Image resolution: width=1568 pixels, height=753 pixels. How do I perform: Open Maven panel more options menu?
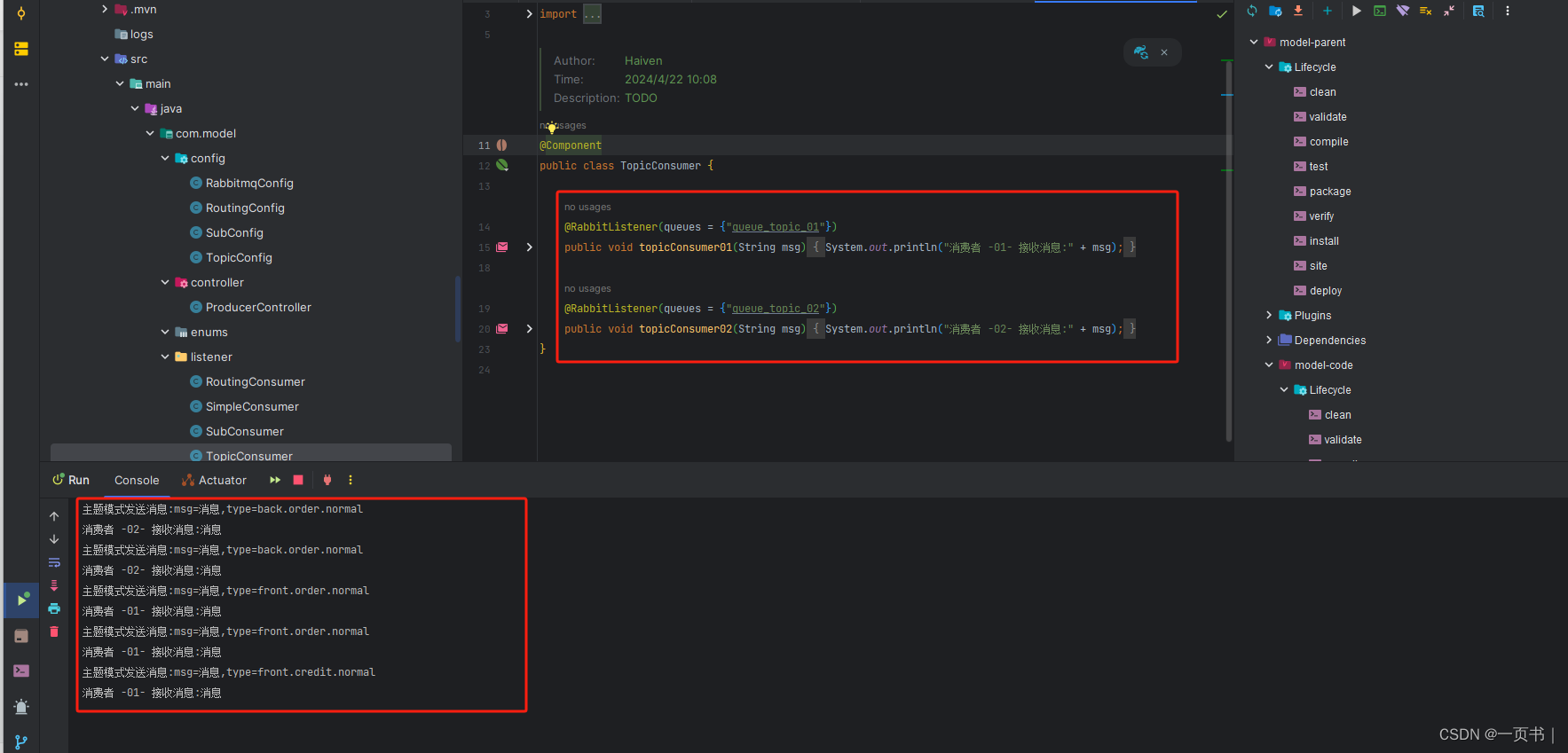click(x=1507, y=12)
